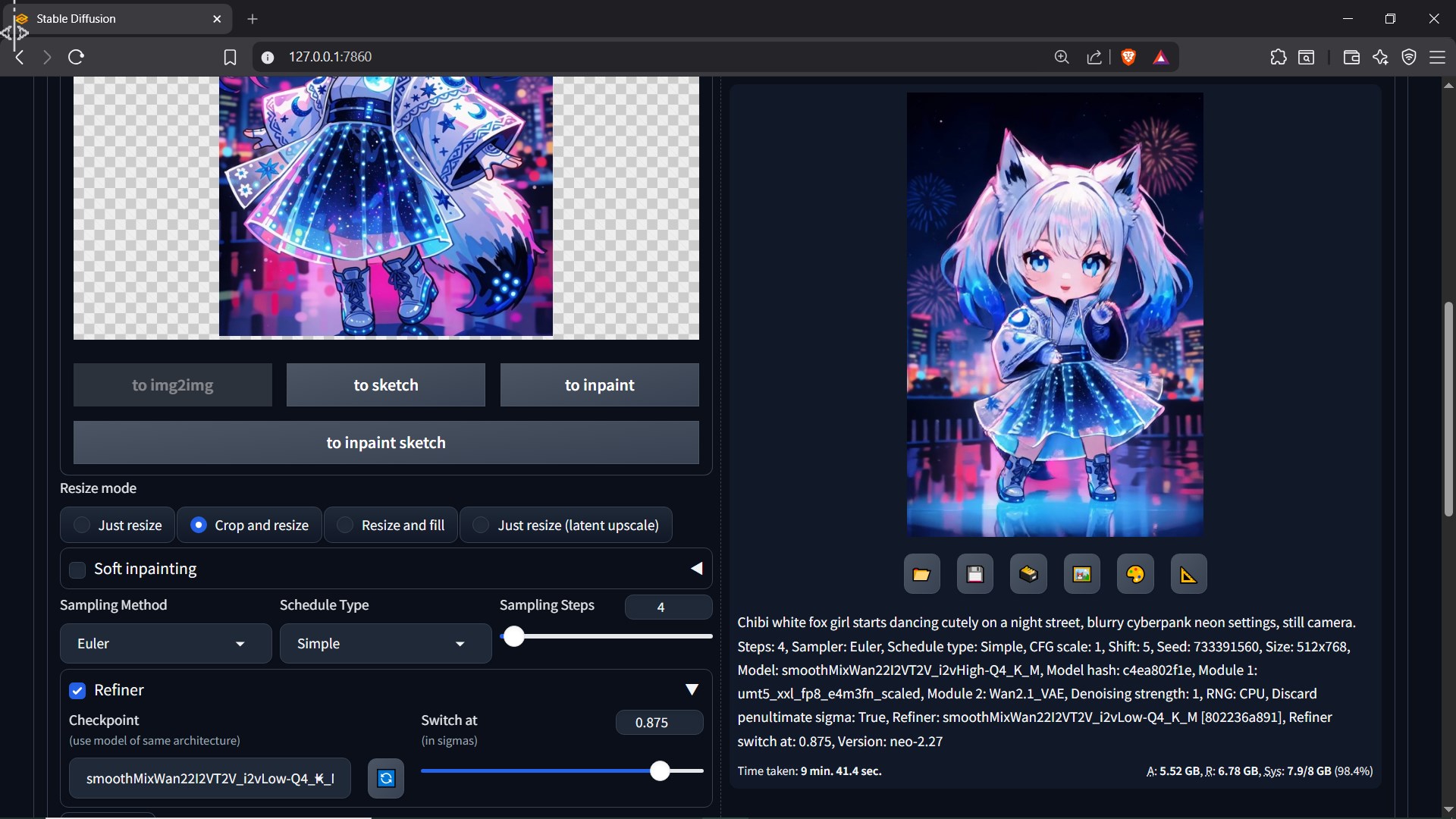This screenshot has height=819, width=1456.
Task: Click the 'Time taken: 9 min. 41.4 sec.' text
Action: tap(809, 771)
